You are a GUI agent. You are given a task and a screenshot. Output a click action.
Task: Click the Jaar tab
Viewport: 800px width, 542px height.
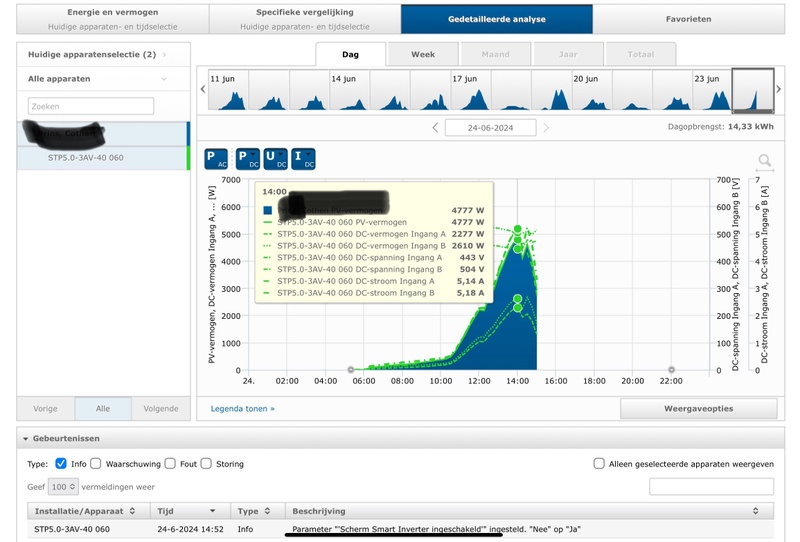(568, 54)
